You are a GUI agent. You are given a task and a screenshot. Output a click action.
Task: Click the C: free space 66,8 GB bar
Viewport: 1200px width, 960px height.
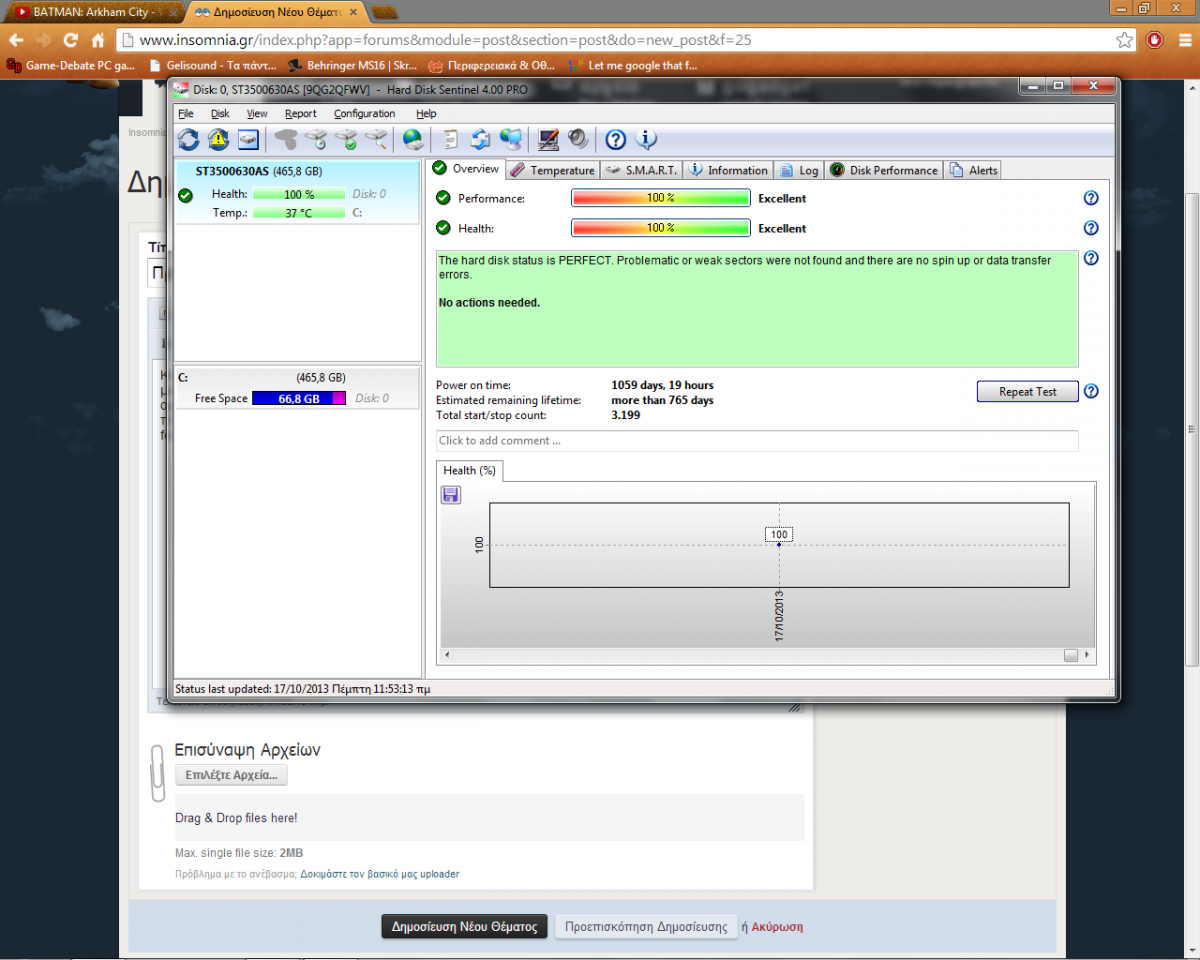pyautogui.click(x=299, y=398)
